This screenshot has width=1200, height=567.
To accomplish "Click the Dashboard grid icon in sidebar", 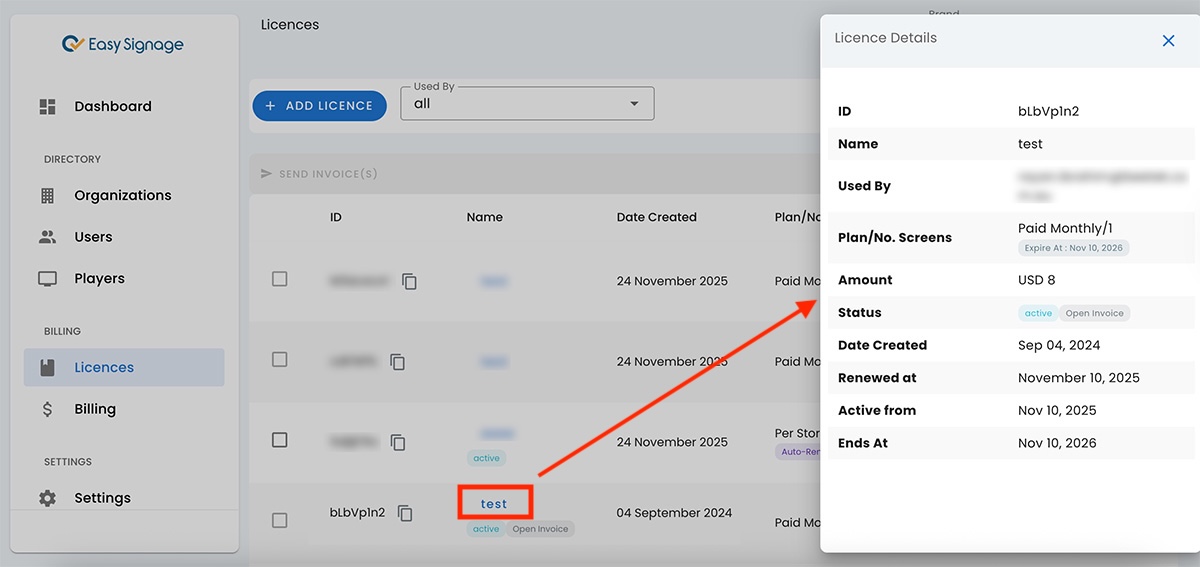I will tap(47, 106).
